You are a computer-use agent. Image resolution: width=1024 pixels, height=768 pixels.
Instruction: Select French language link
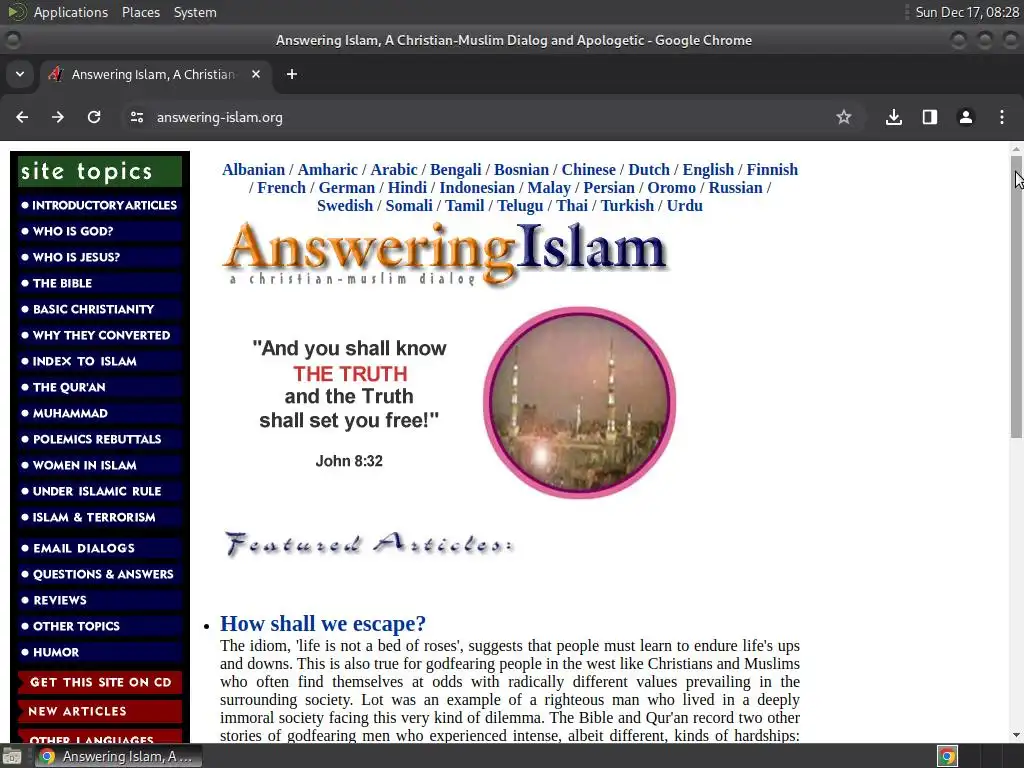tap(281, 187)
